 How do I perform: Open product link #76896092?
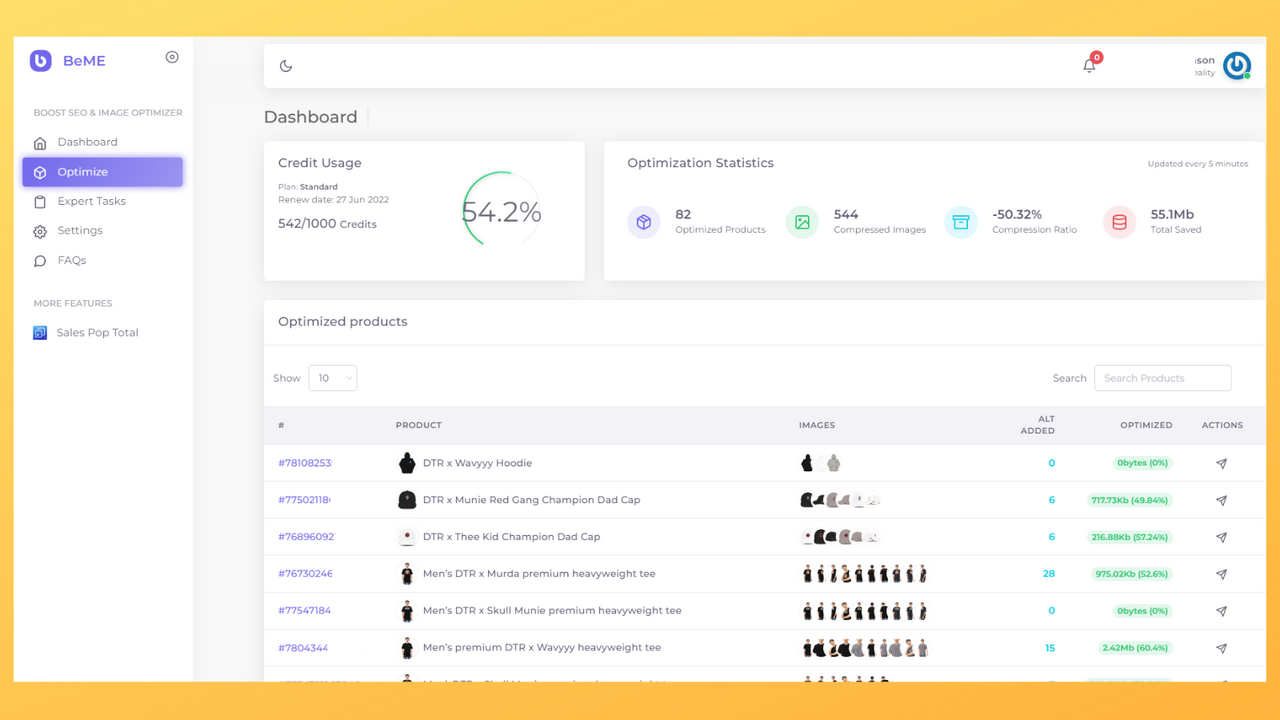[306, 537]
